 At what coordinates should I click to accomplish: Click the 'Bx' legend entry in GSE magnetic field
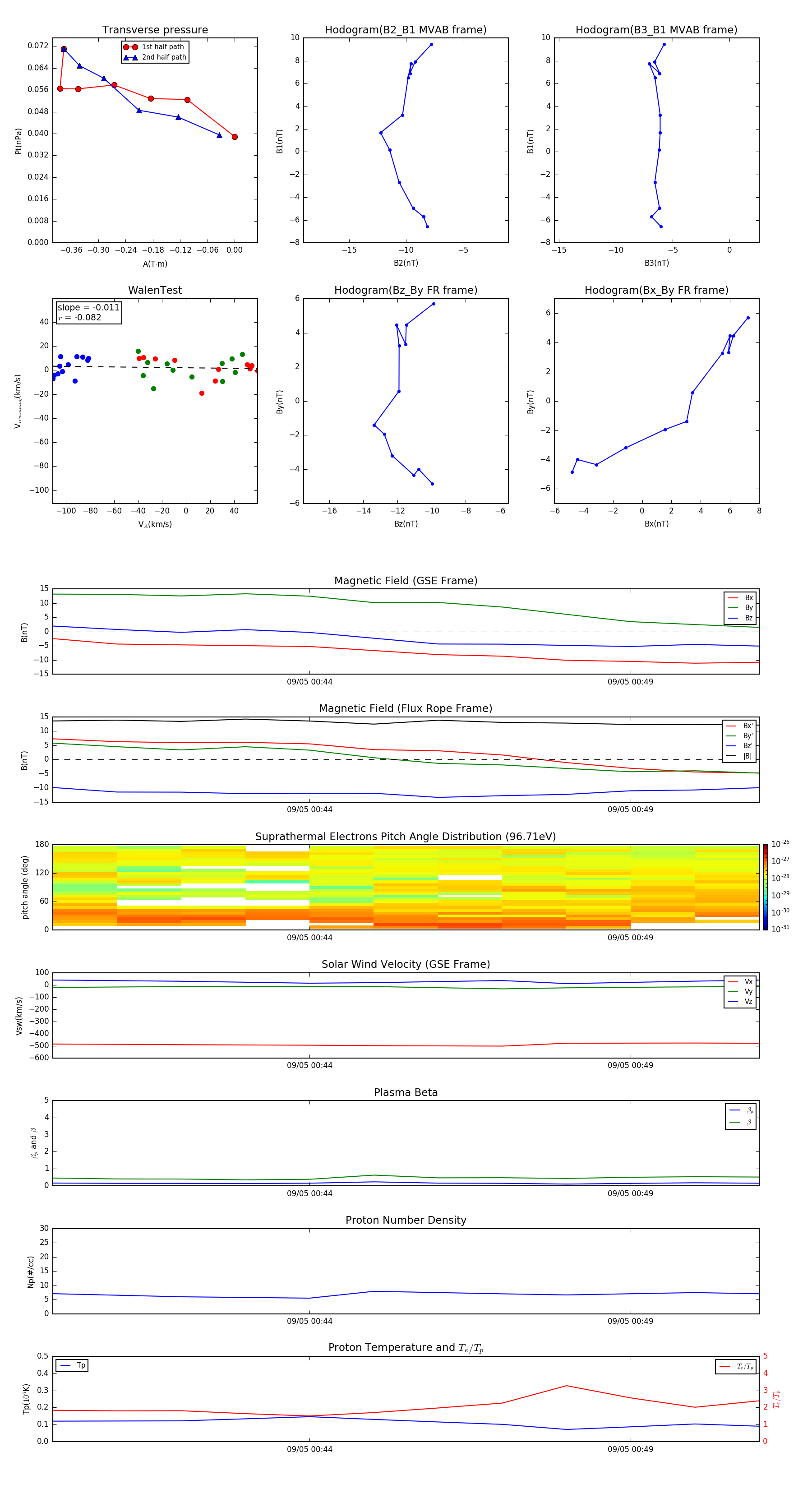coord(740,598)
